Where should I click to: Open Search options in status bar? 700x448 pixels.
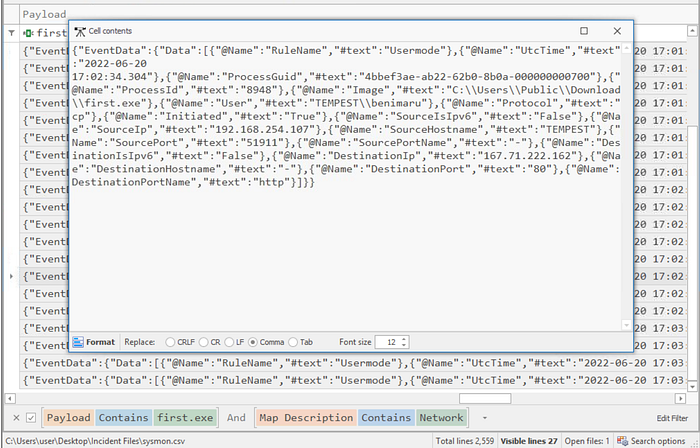pos(658,441)
